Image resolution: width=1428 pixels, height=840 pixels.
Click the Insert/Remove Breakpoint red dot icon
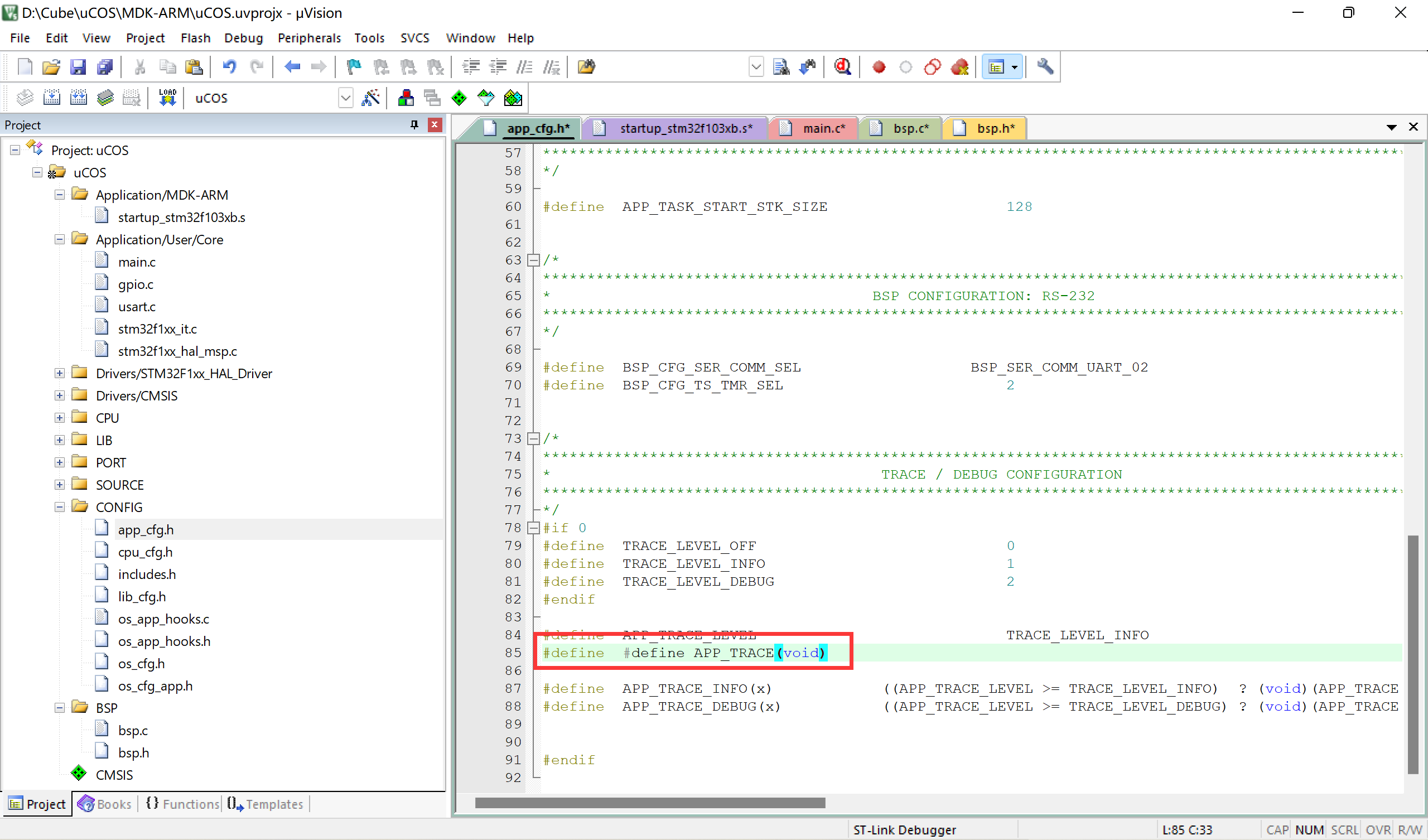point(879,67)
